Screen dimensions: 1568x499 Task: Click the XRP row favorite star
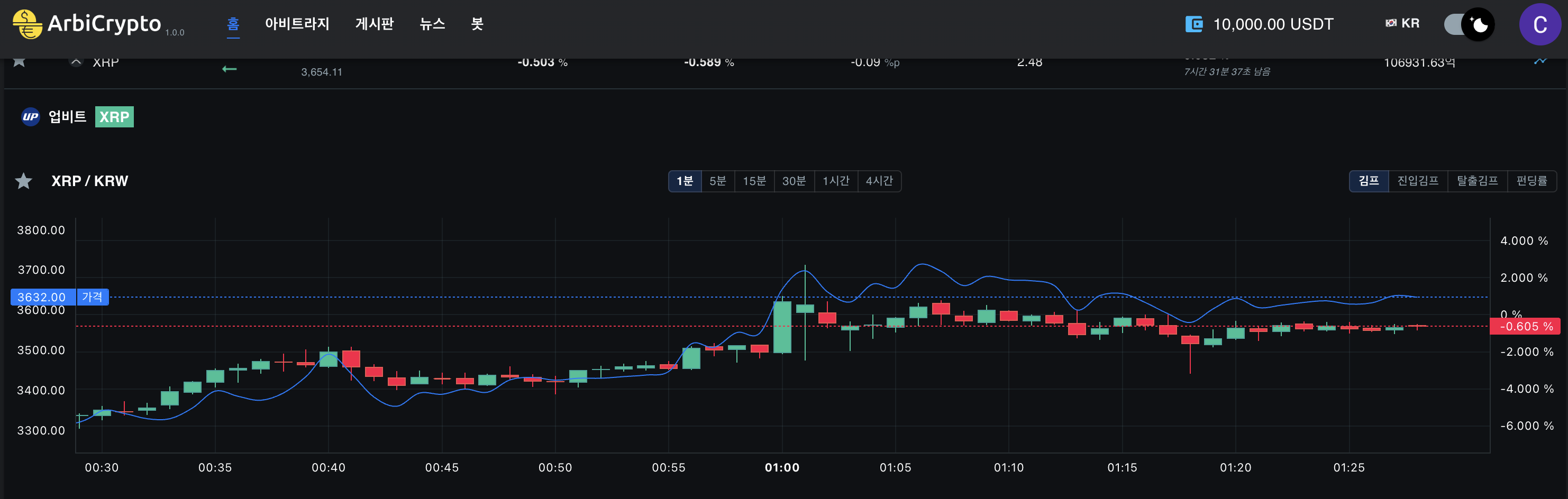[19, 61]
